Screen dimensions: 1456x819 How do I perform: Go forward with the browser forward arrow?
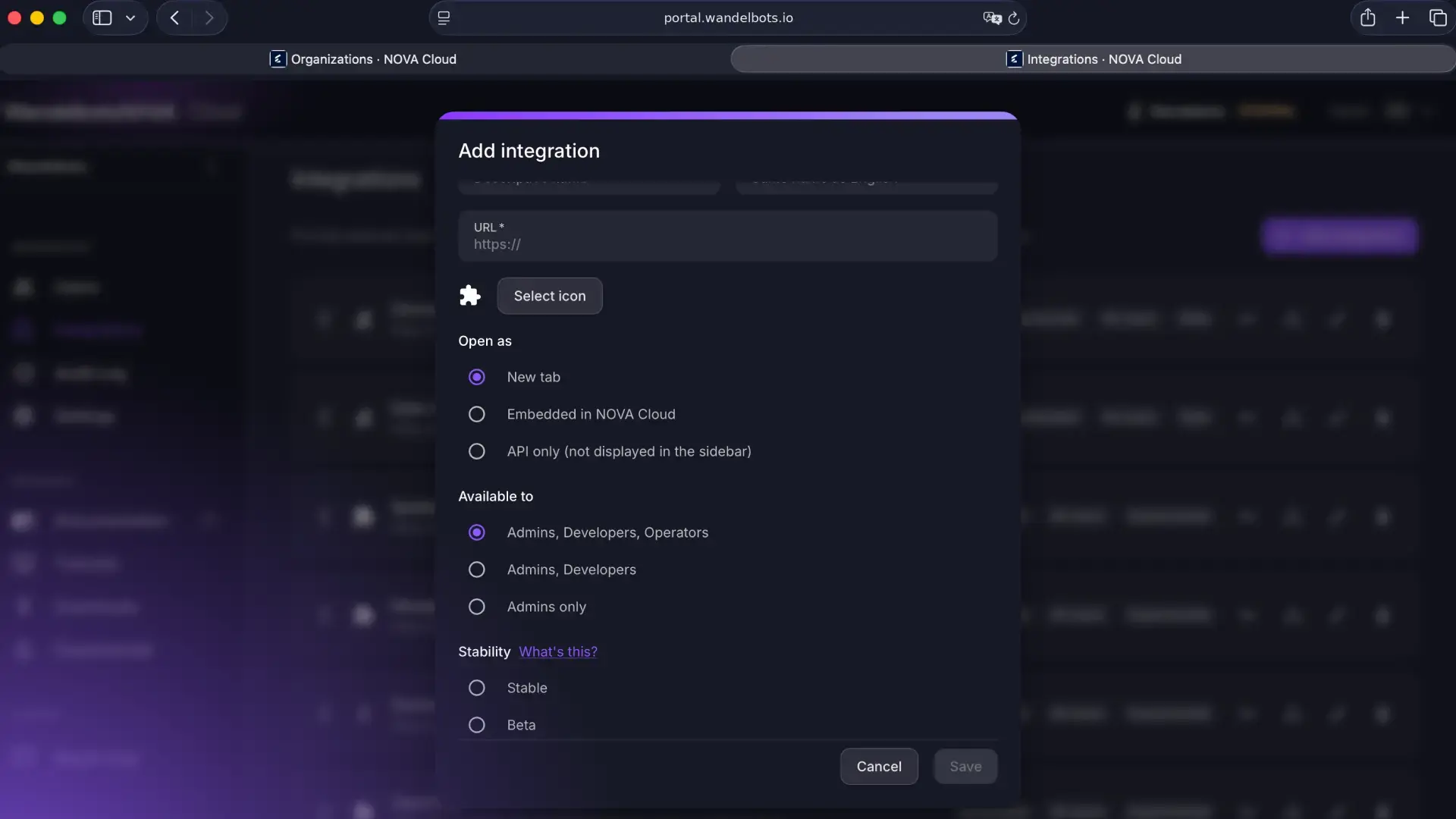(209, 17)
